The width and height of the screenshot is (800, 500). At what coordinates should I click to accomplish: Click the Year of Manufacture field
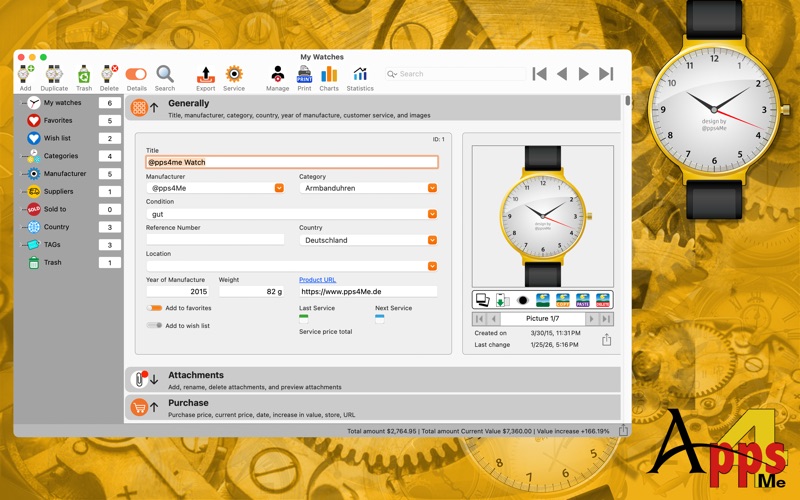coord(178,291)
